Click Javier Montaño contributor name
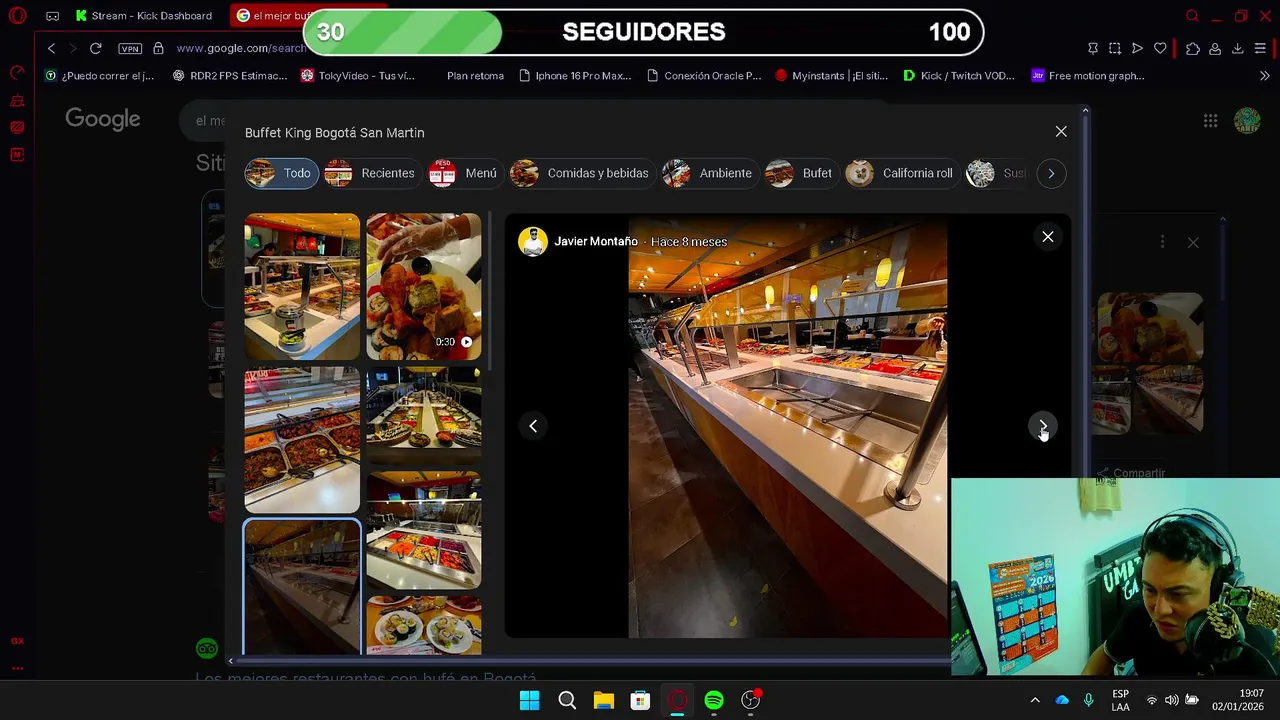The image size is (1280, 720). point(596,242)
